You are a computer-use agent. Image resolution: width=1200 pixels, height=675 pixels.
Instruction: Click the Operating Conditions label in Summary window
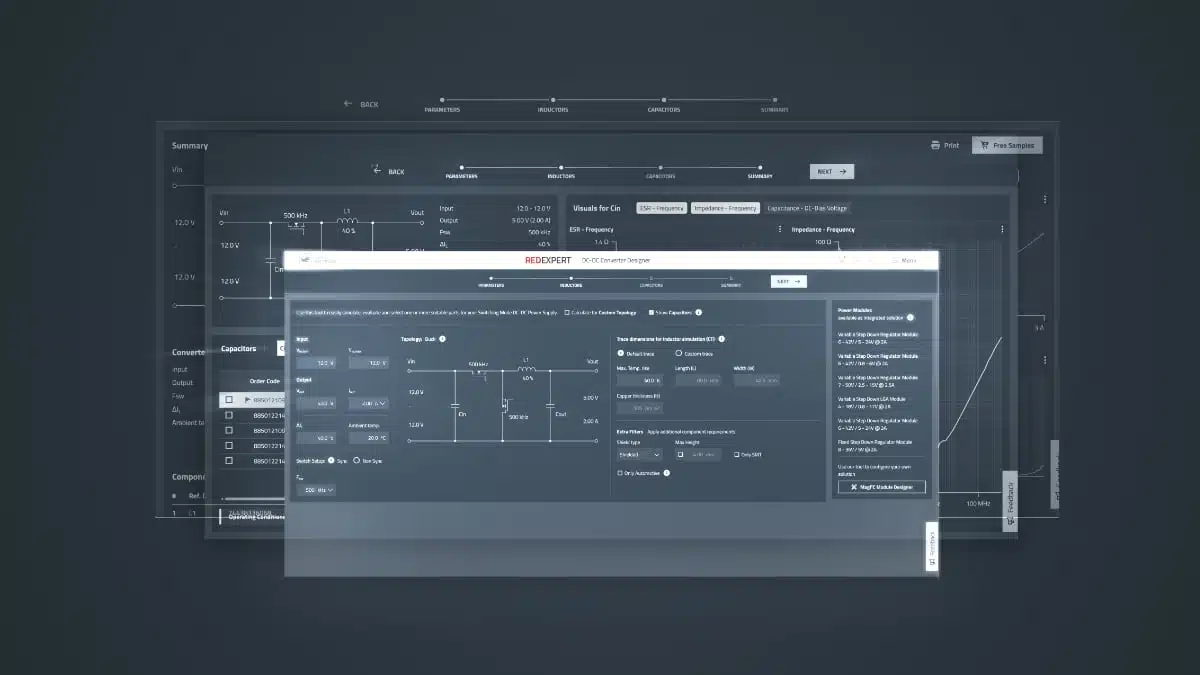coord(256,517)
